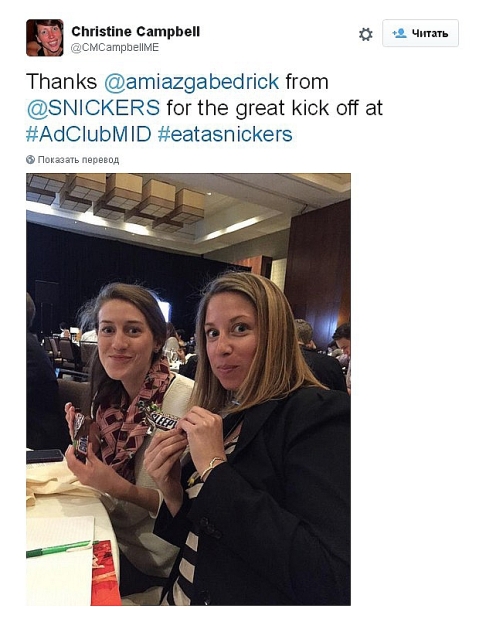This screenshot has width=479, height=622.
Task: Open the @amiazgabedrick mention
Action: pyautogui.click(x=192, y=82)
